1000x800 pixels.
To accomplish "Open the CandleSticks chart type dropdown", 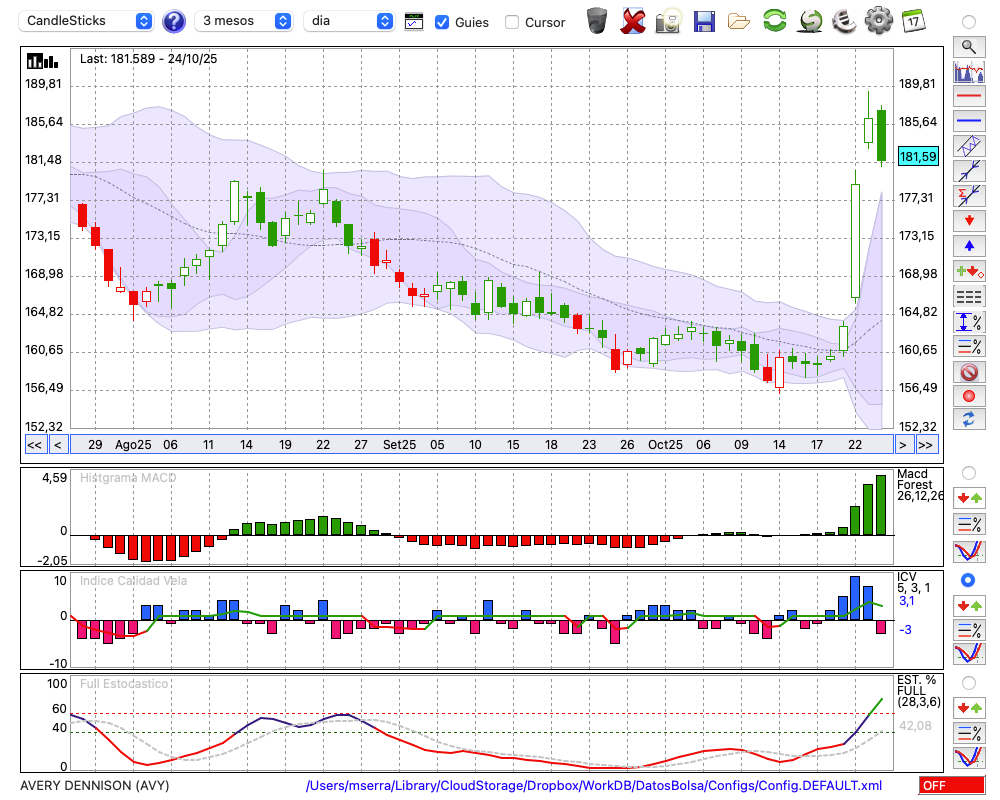I will click(x=88, y=21).
